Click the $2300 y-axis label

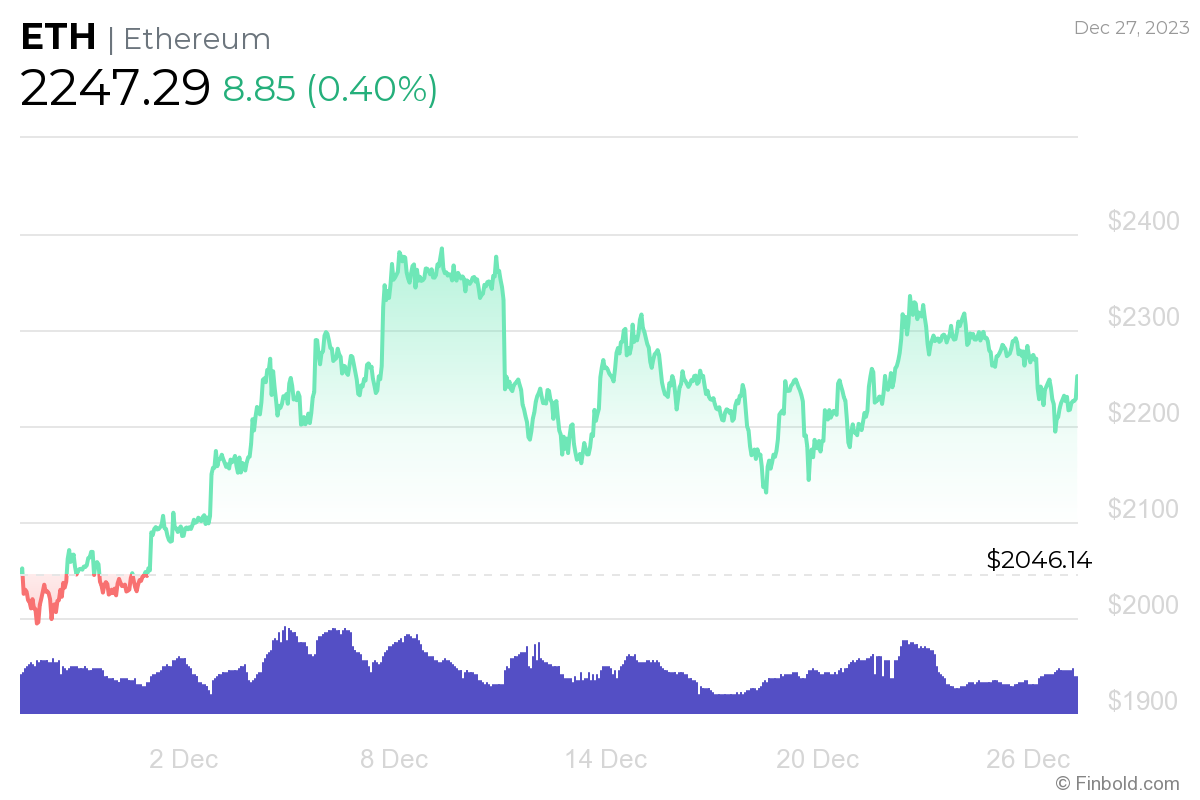coord(1143,317)
